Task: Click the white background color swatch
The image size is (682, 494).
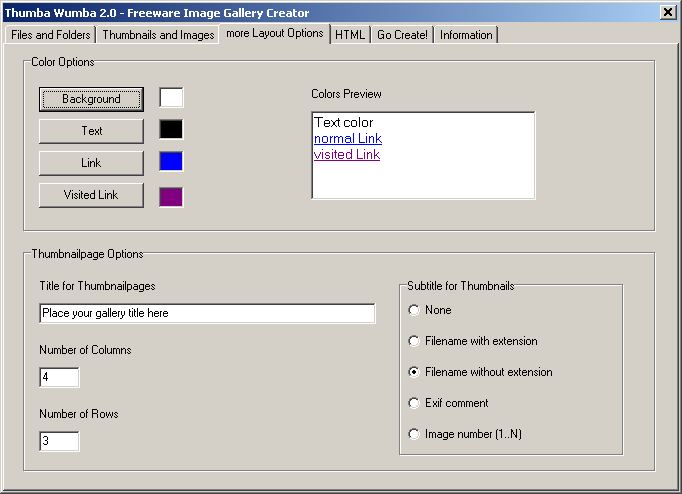Action: [171, 98]
